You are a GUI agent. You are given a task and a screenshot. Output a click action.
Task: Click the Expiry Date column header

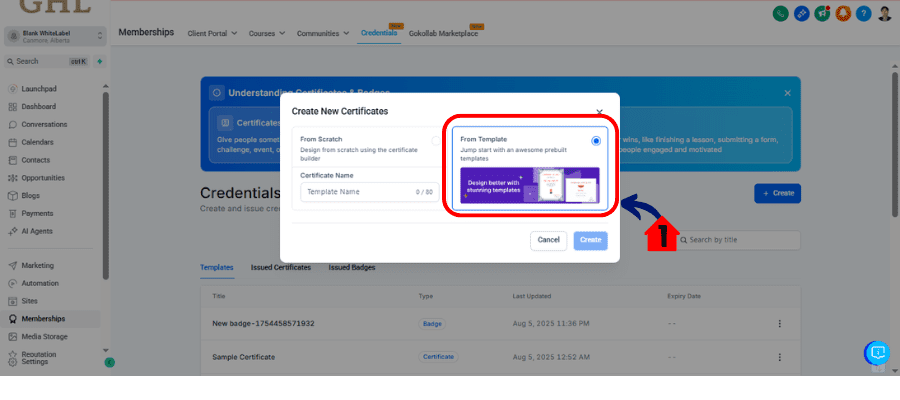pos(684,296)
